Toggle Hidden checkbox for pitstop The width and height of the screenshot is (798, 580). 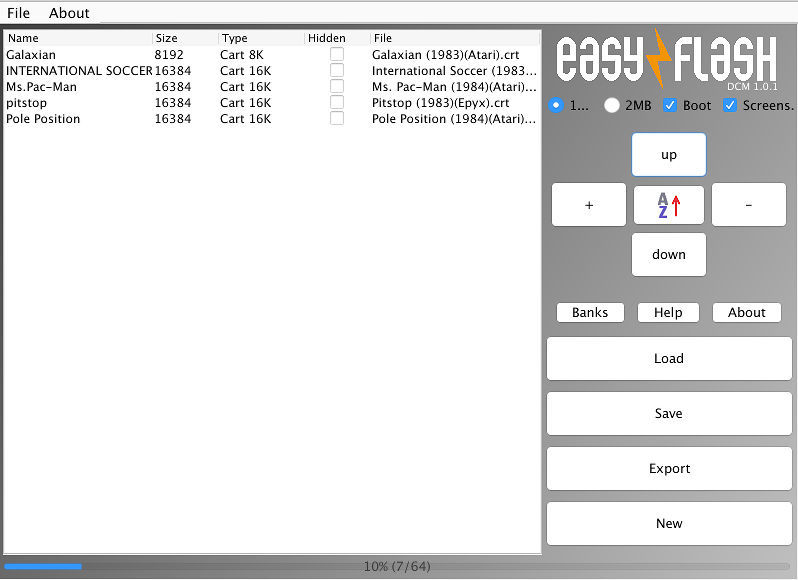click(x=336, y=102)
